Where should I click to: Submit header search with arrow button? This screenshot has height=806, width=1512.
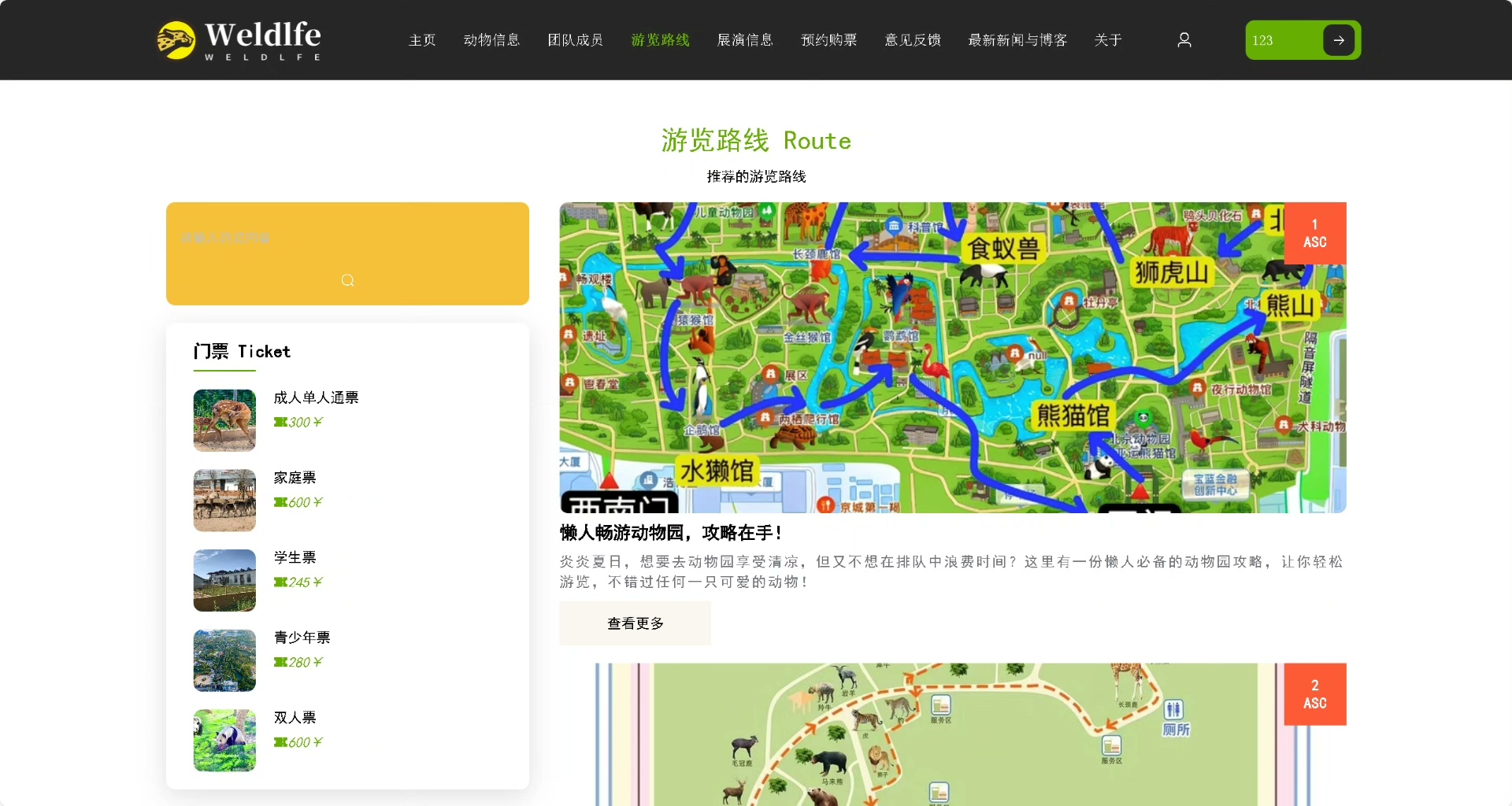[1339, 40]
